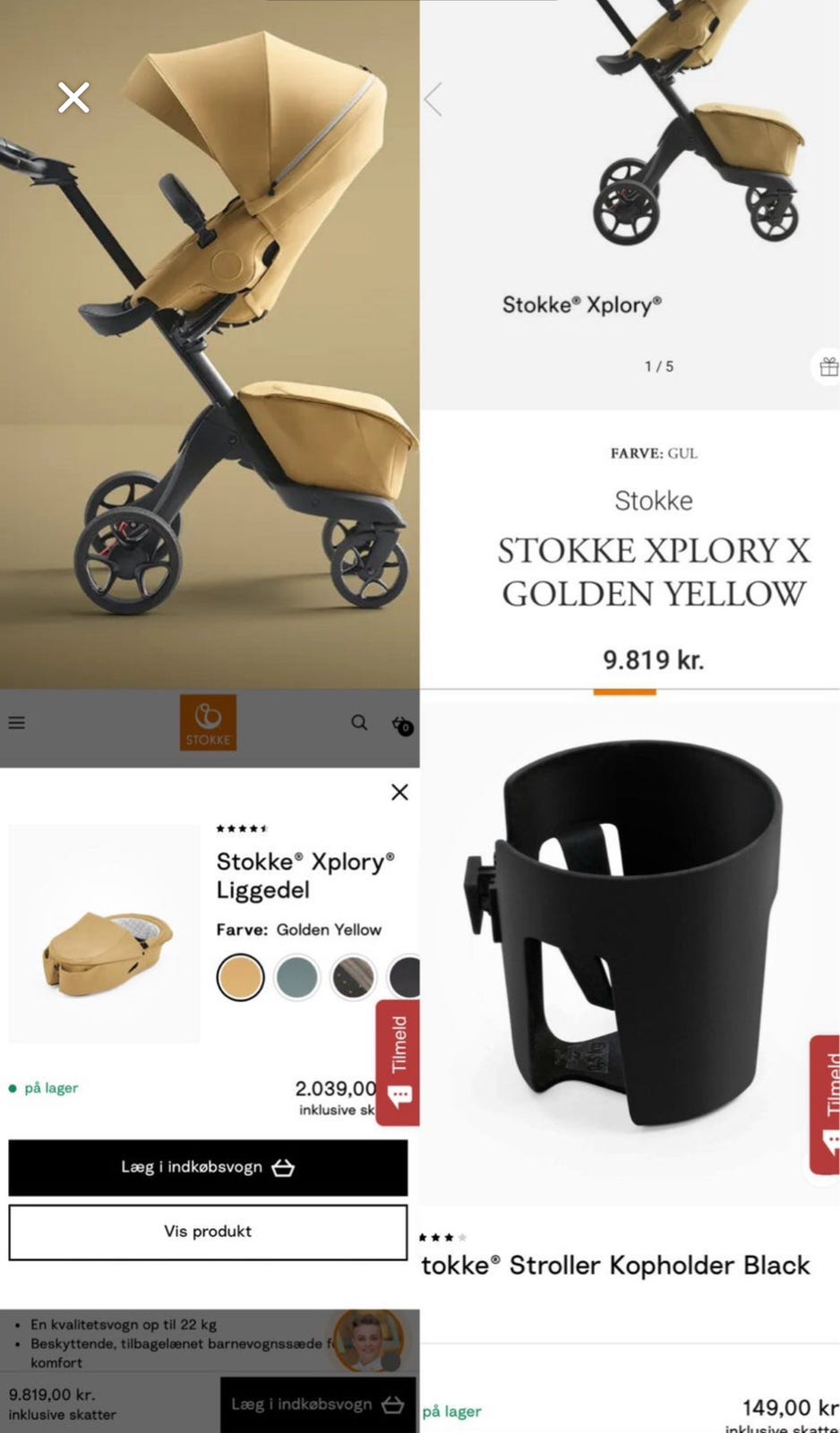Choose the teal blue color swatch
Image resolution: width=840 pixels, height=1433 pixels.
[296, 977]
